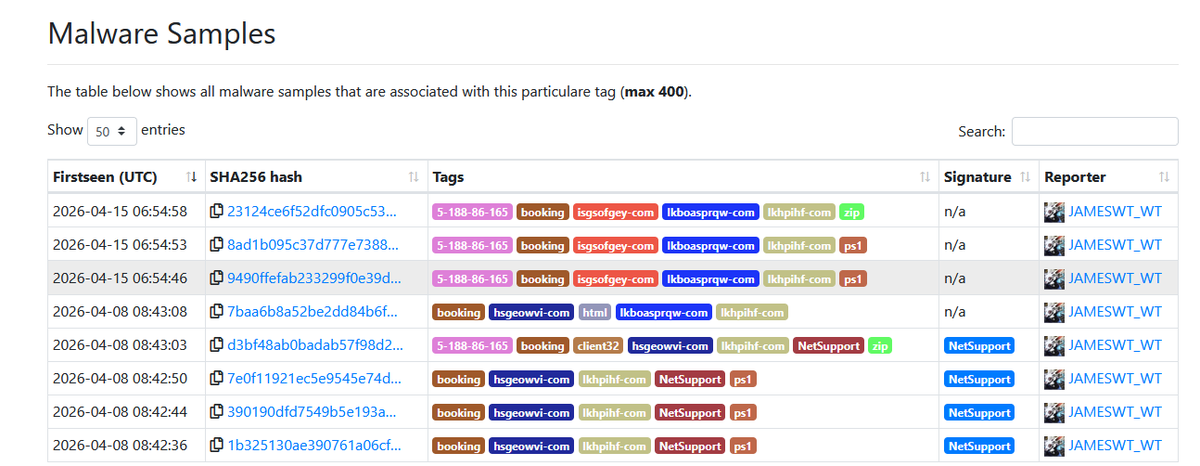Copy hash icon for 8ad1b095c37d777e7388
The height and width of the screenshot is (466, 1200).
[217, 245]
